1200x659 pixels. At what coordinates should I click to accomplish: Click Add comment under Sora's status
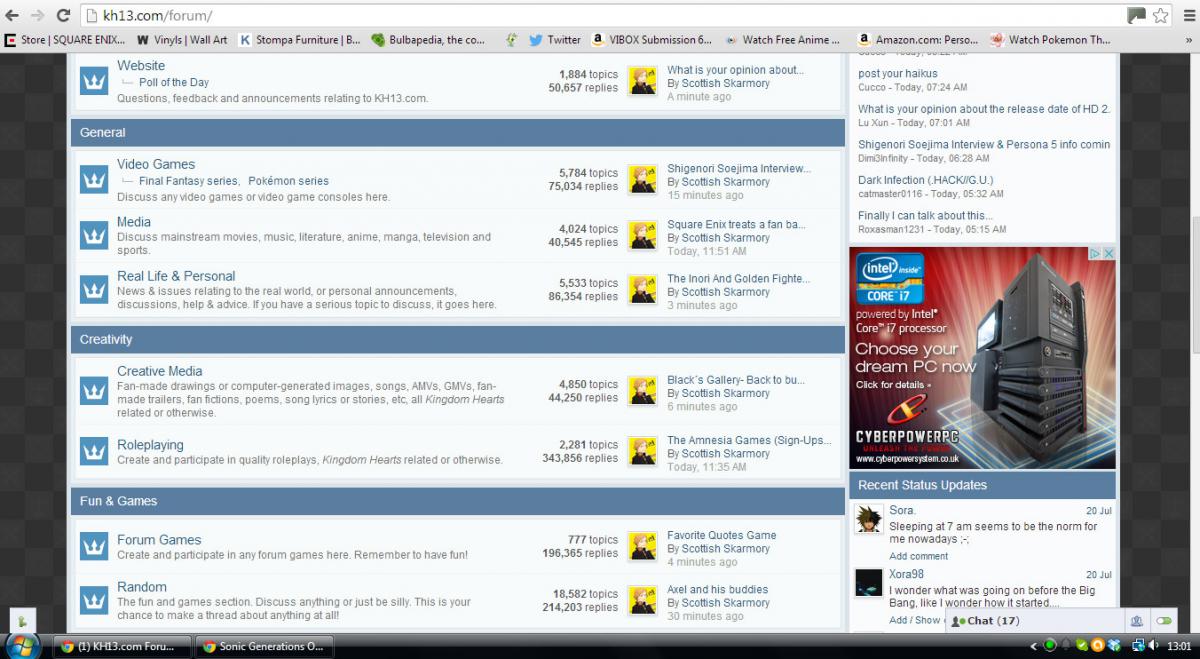[x=918, y=556]
